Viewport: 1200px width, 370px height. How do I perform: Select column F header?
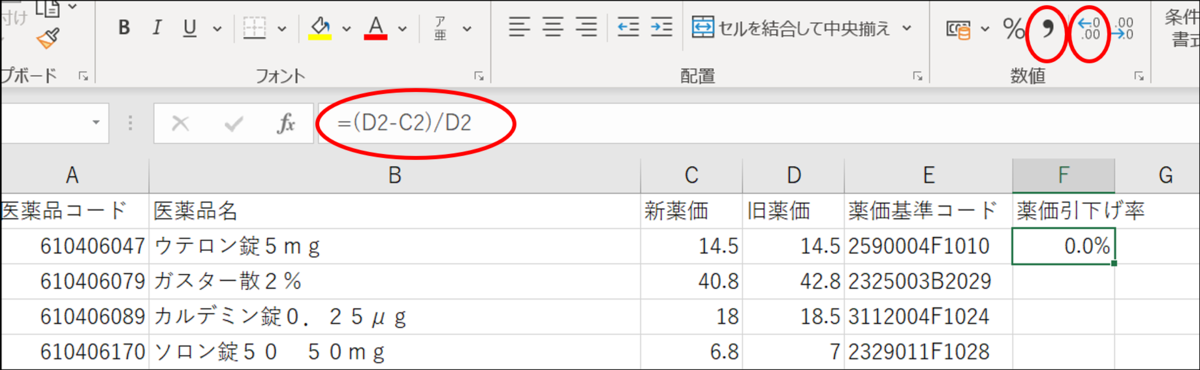[1064, 176]
